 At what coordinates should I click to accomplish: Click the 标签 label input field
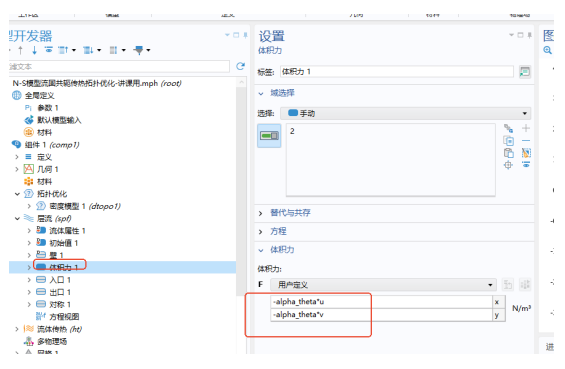click(x=397, y=72)
